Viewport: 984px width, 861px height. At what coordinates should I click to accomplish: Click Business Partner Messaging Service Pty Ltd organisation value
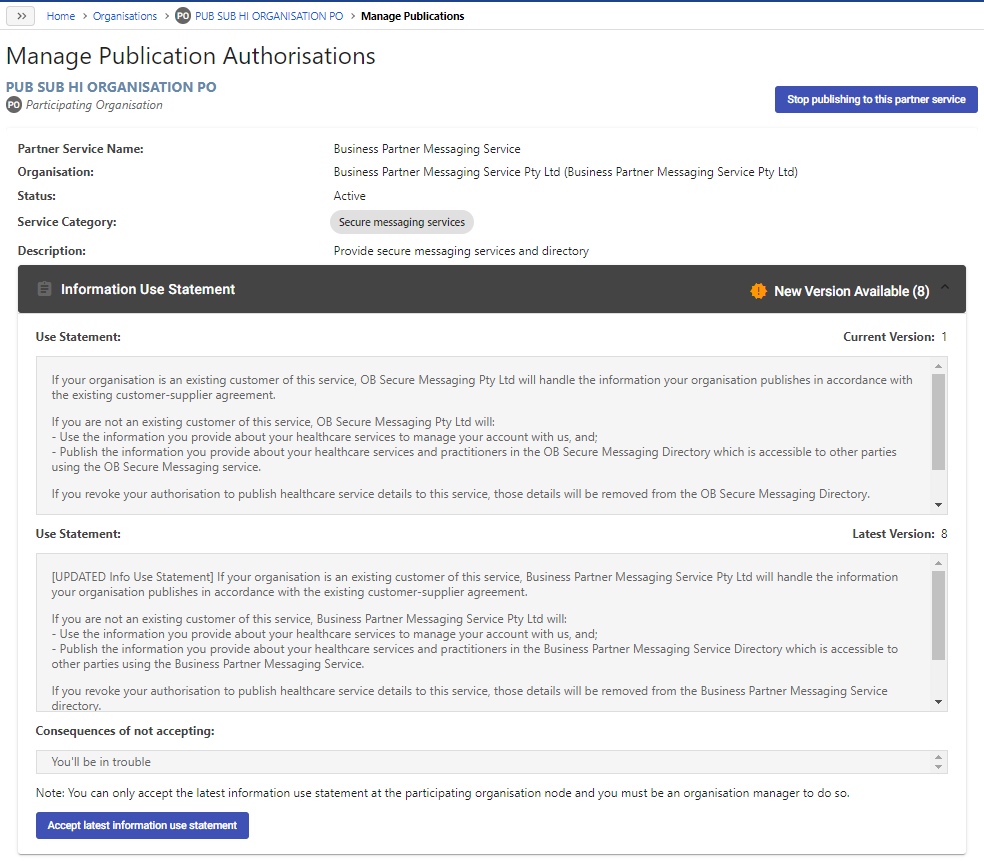coord(565,172)
